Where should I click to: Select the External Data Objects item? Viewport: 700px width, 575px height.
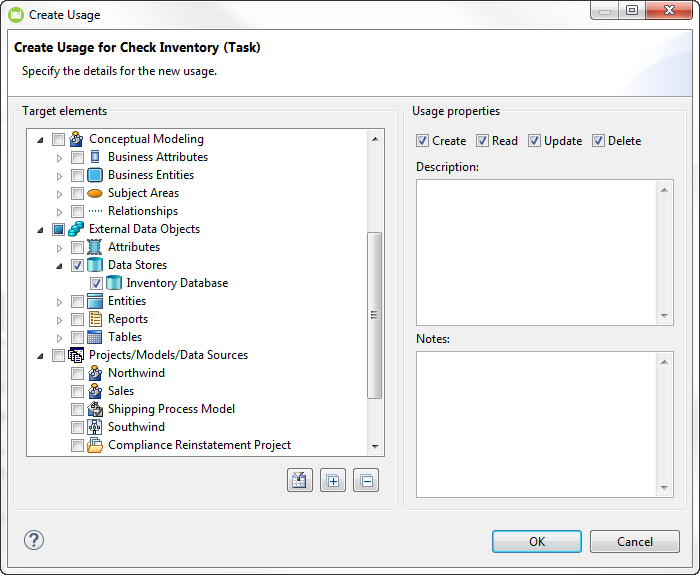click(144, 229)
